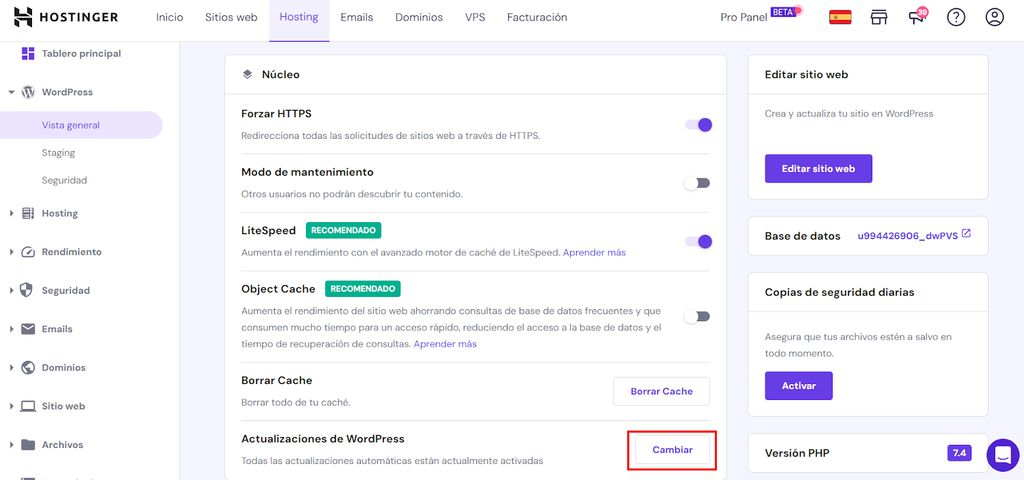Click the Hosting server icon in sidebar

click(x=28, y=213)
